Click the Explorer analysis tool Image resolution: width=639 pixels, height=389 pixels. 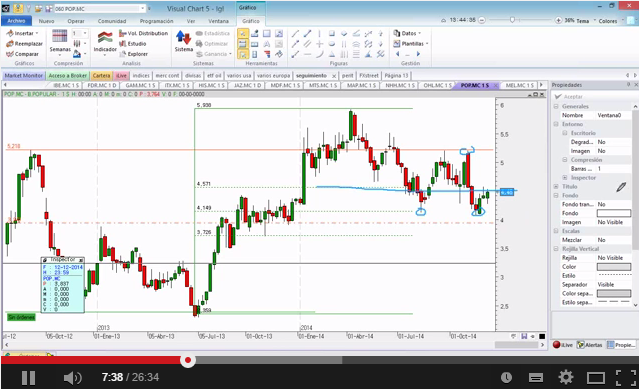tap(134, 54)
